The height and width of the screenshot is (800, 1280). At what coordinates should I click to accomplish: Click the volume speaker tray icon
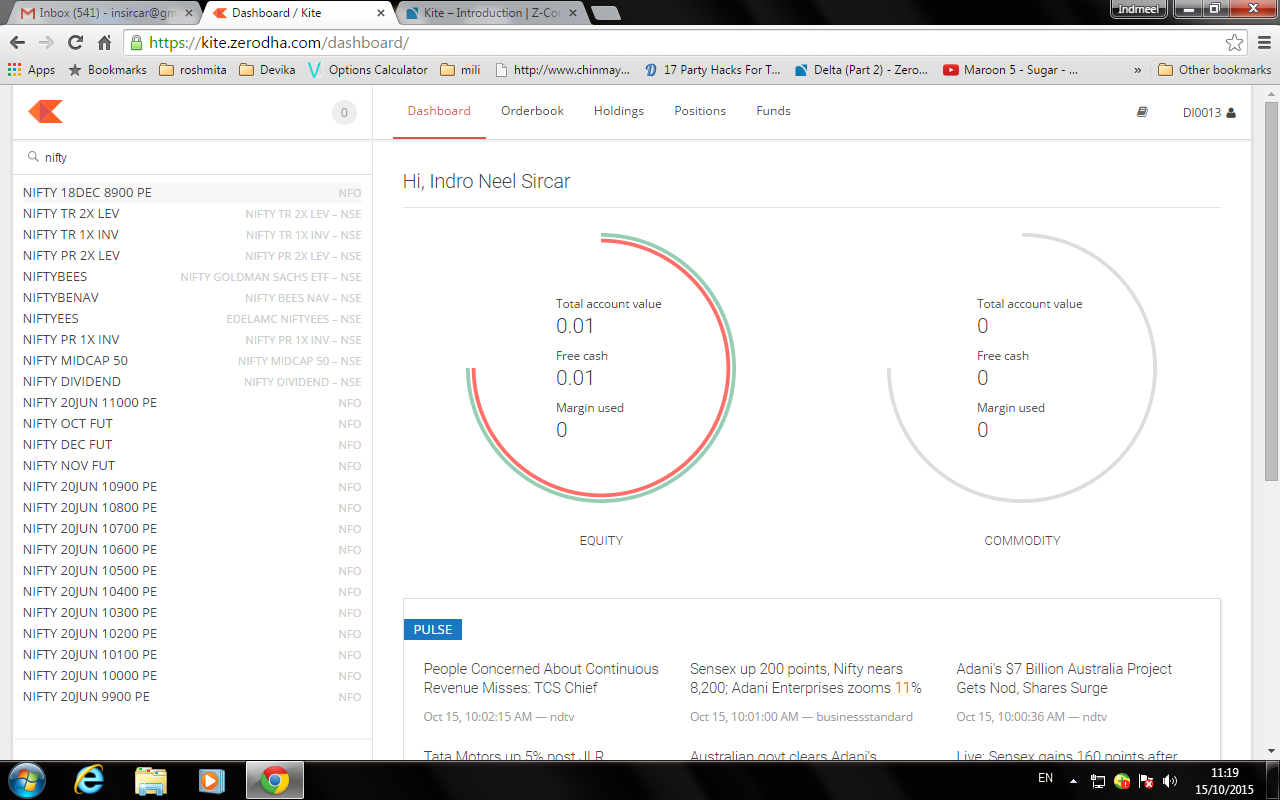tap(1170, 780)
